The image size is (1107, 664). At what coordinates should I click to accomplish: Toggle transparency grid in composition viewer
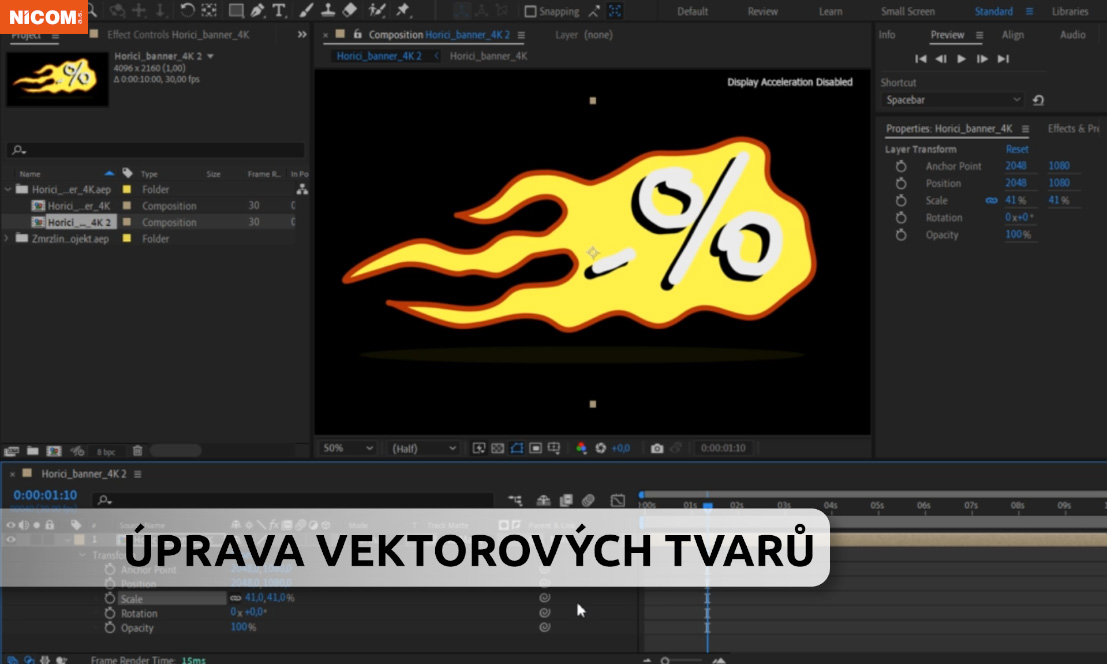tap(498, 448)
